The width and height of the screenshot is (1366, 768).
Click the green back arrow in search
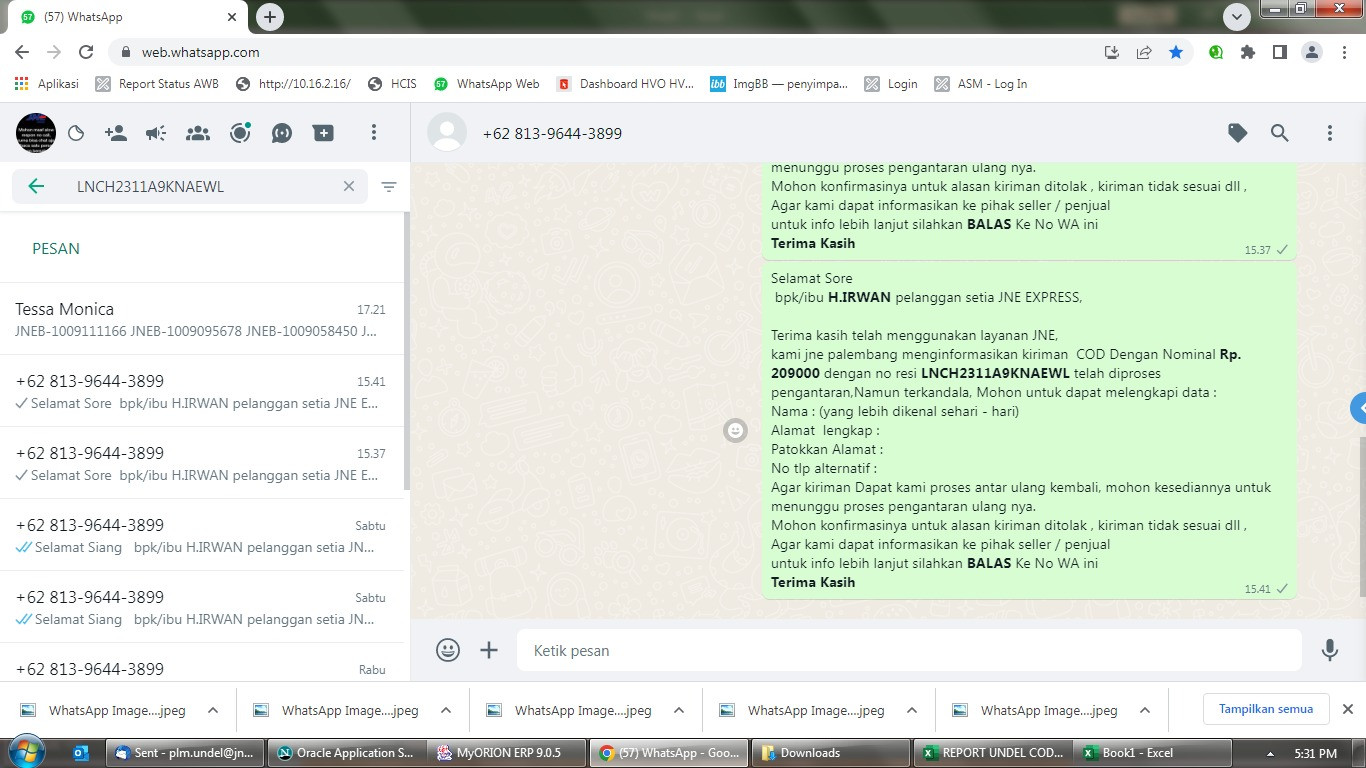tap(37, 186)
